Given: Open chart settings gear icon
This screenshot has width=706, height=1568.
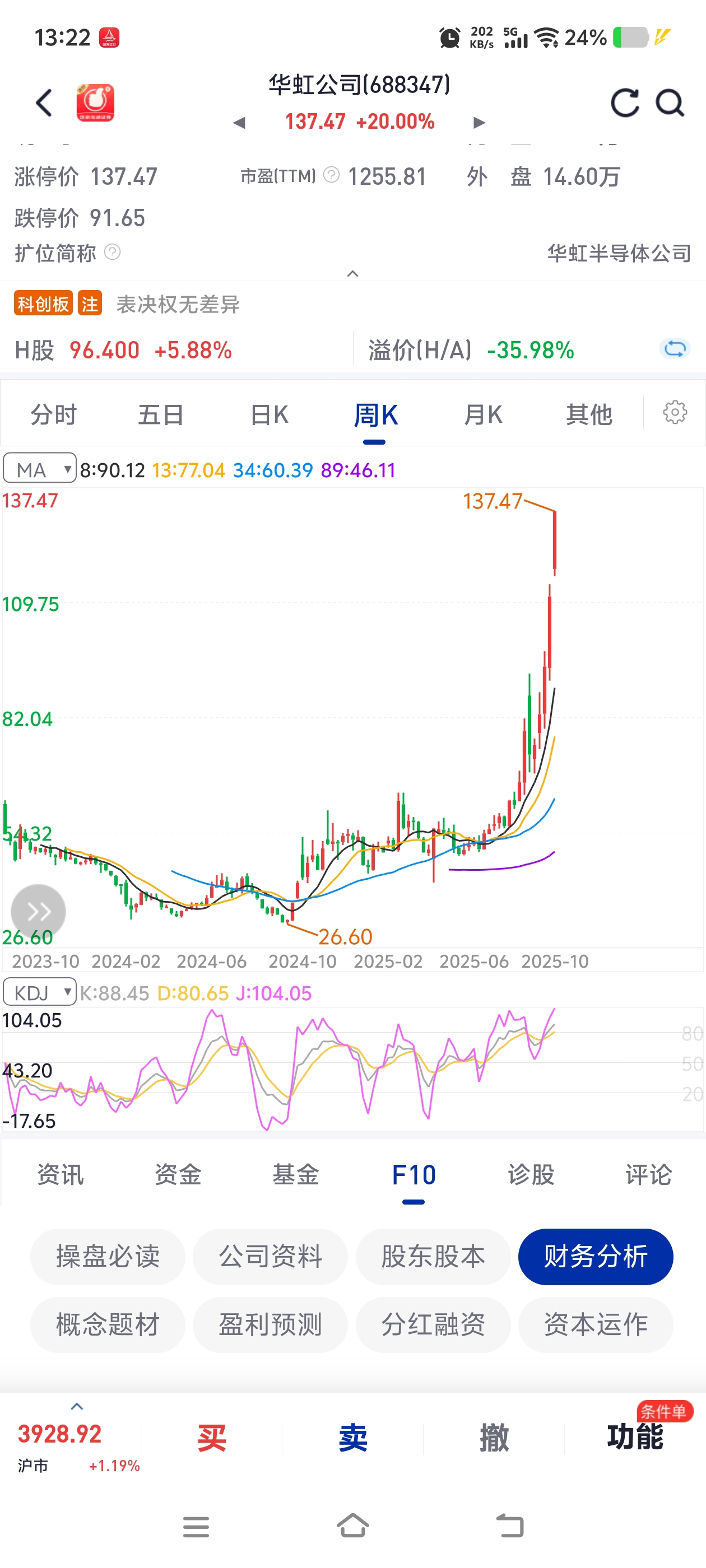Looking at the screenshot, I should [675, 413].
